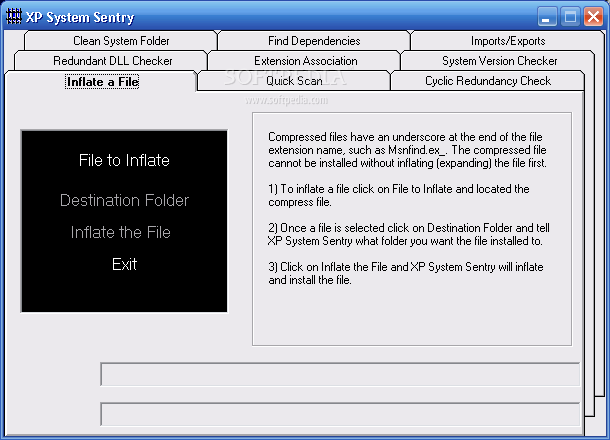Image resolution: width=610 pixels, height=440 pixels.
Task: Click the upper empty path field
Action: pos(340,374)
